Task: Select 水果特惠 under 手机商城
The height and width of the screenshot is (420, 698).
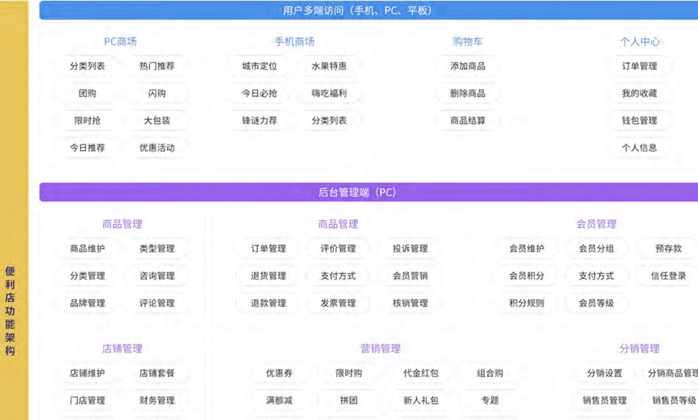Action: (329, 66)
